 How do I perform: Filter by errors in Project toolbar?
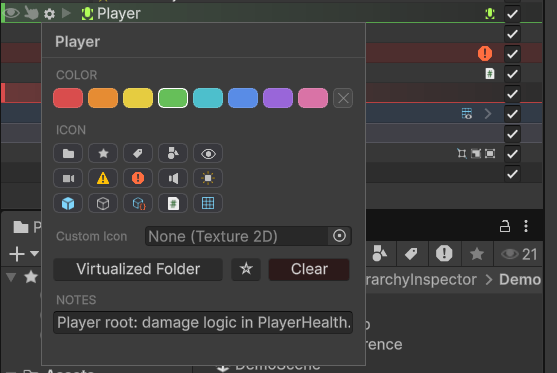coord(444,254)
